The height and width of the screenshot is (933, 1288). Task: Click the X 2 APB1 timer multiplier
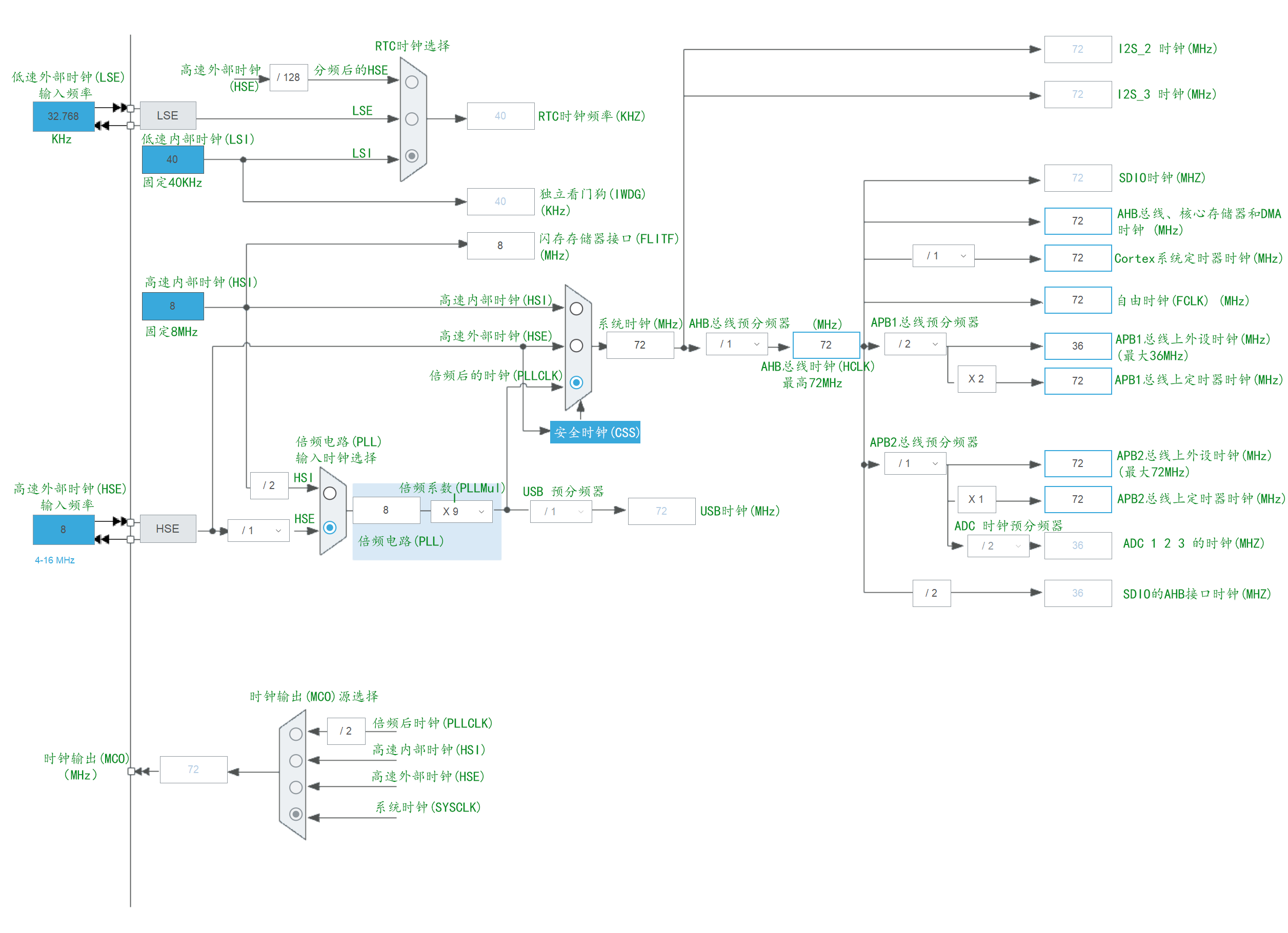977,379
